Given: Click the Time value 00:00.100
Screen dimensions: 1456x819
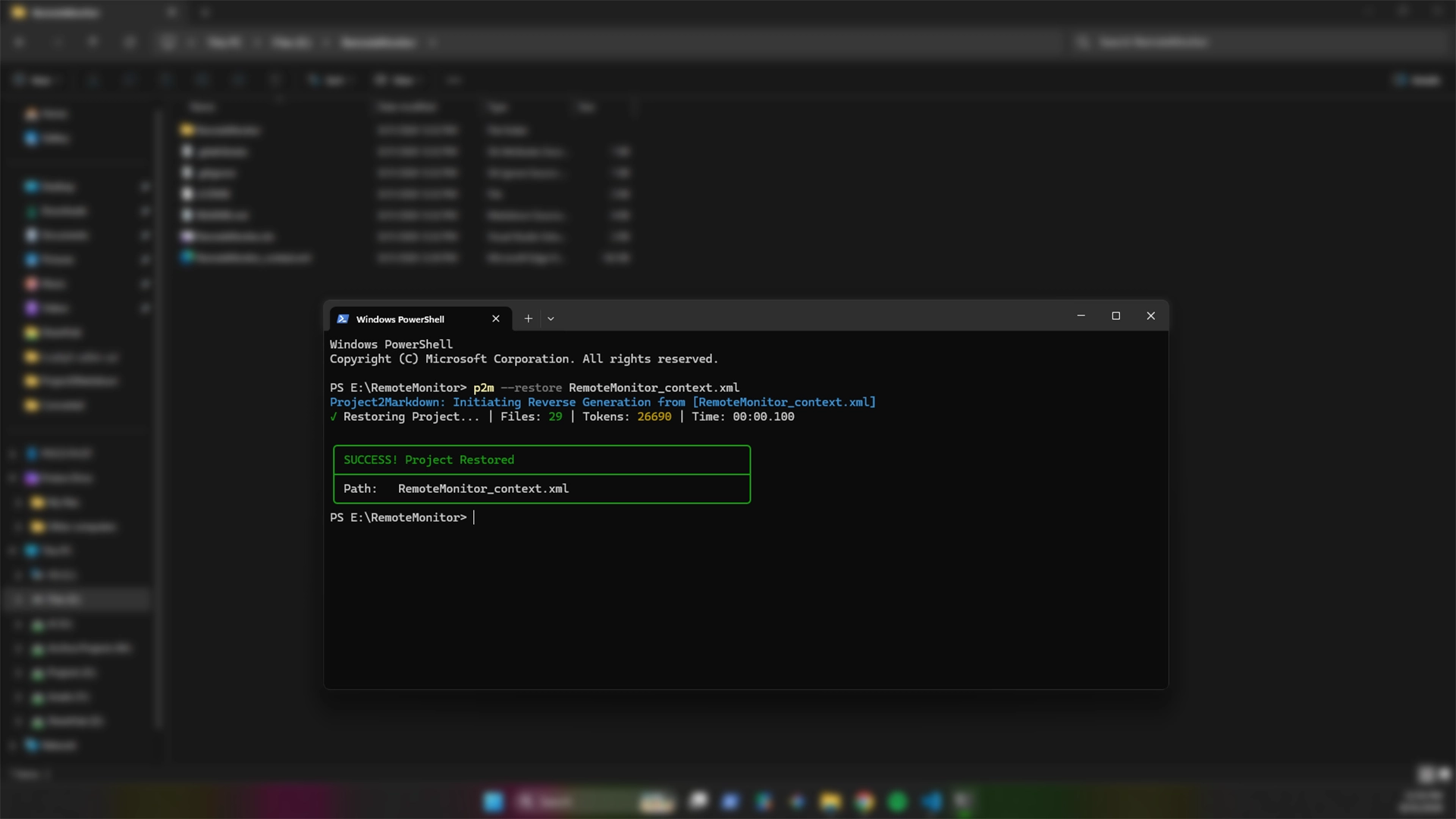Looking at the screenshot, I should pyautogui.click(x=764, y=416).
